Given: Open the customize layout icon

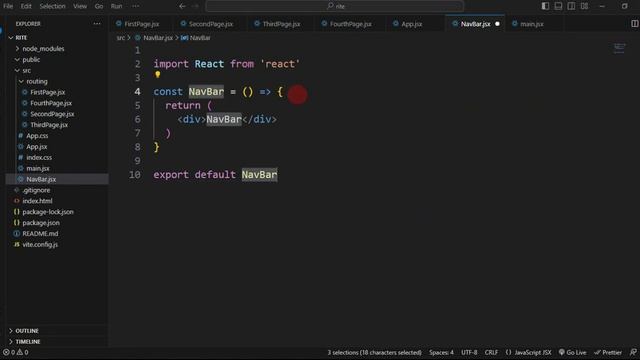Looking at the screenshot, I should point(584,6).
